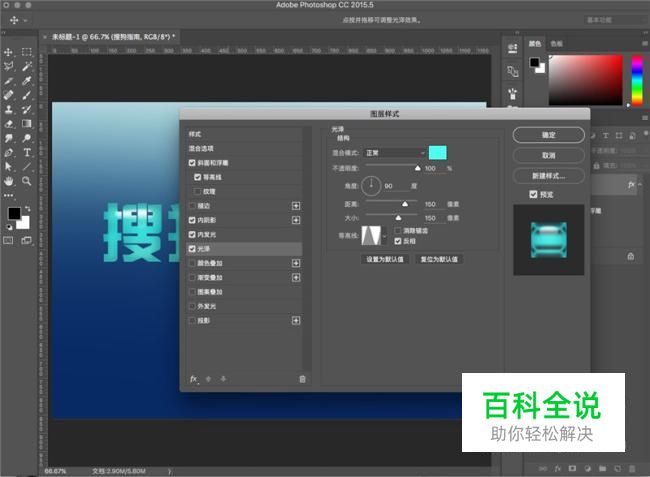The width and height of the screenshot is (650, 477).
Task: Select the History Brush tool
Action: coord(27,109)
